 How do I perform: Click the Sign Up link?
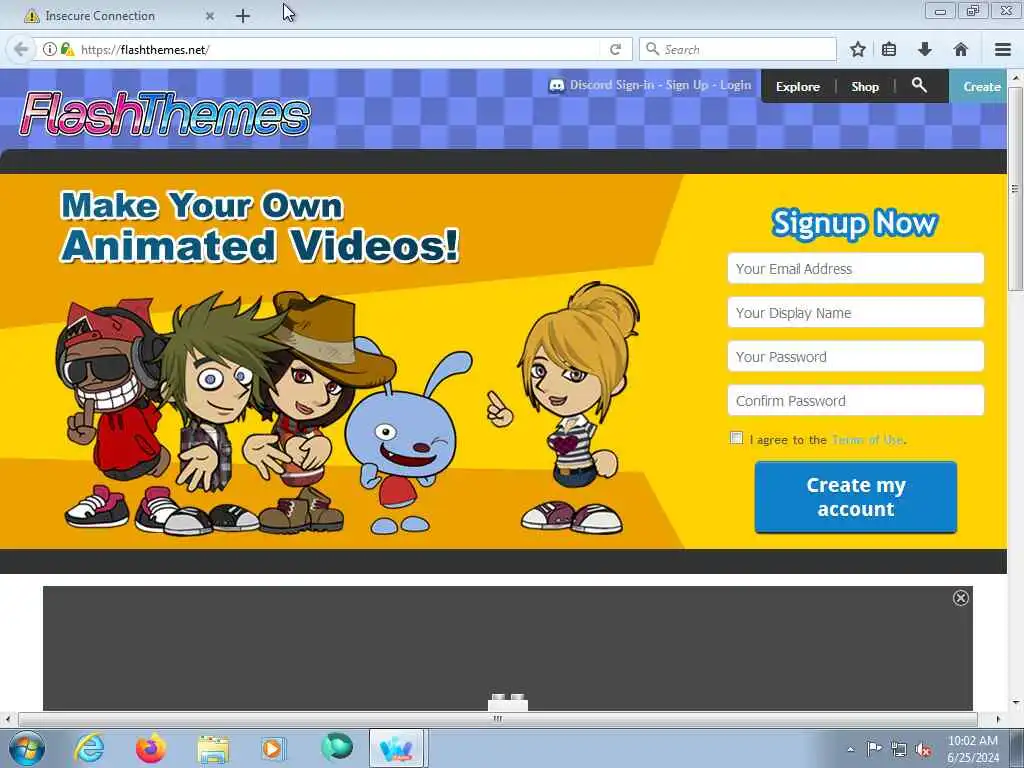tap(687, 85)
